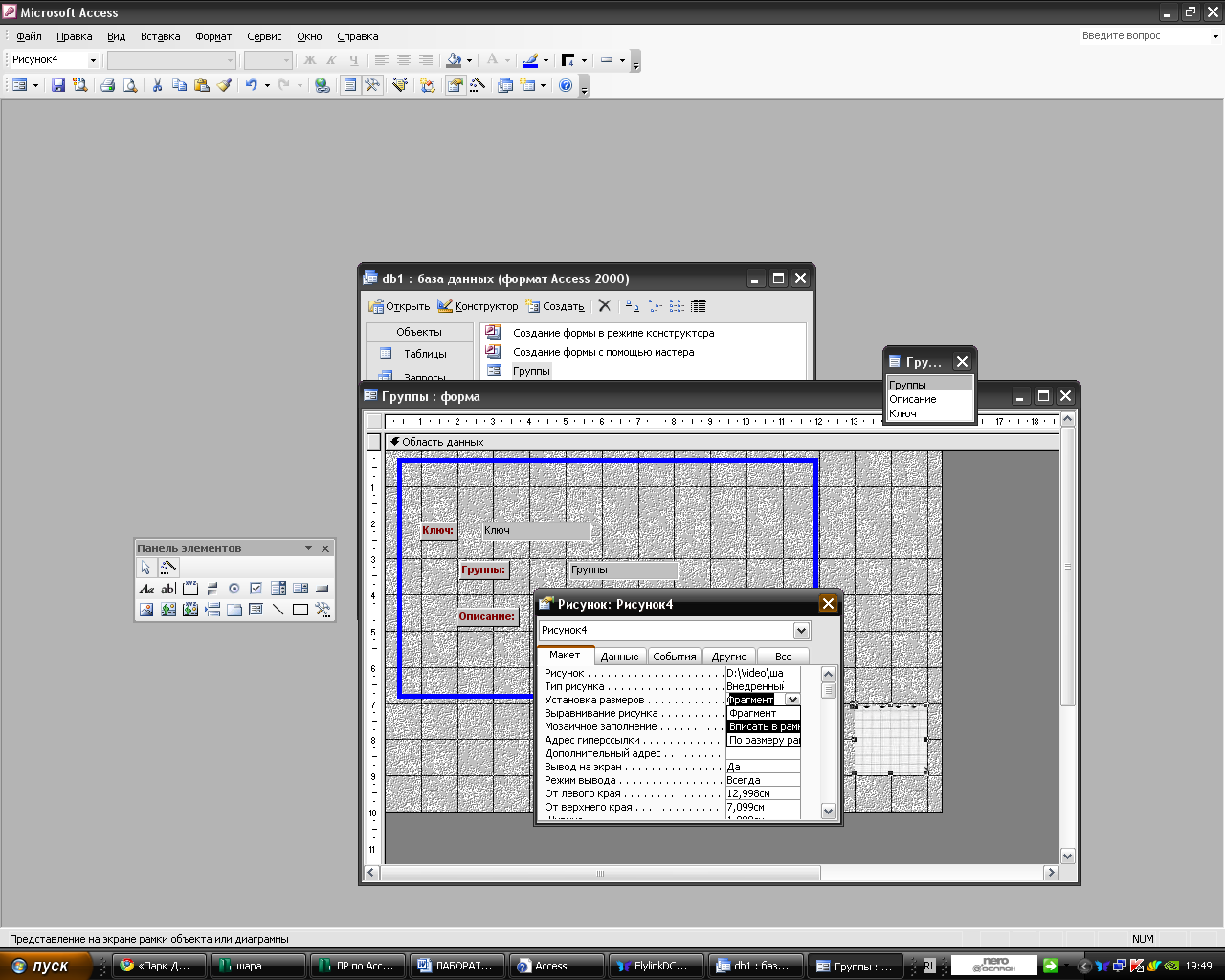
Task: Pick the Toggle Button toolbox tool
Action: (212, 589)
